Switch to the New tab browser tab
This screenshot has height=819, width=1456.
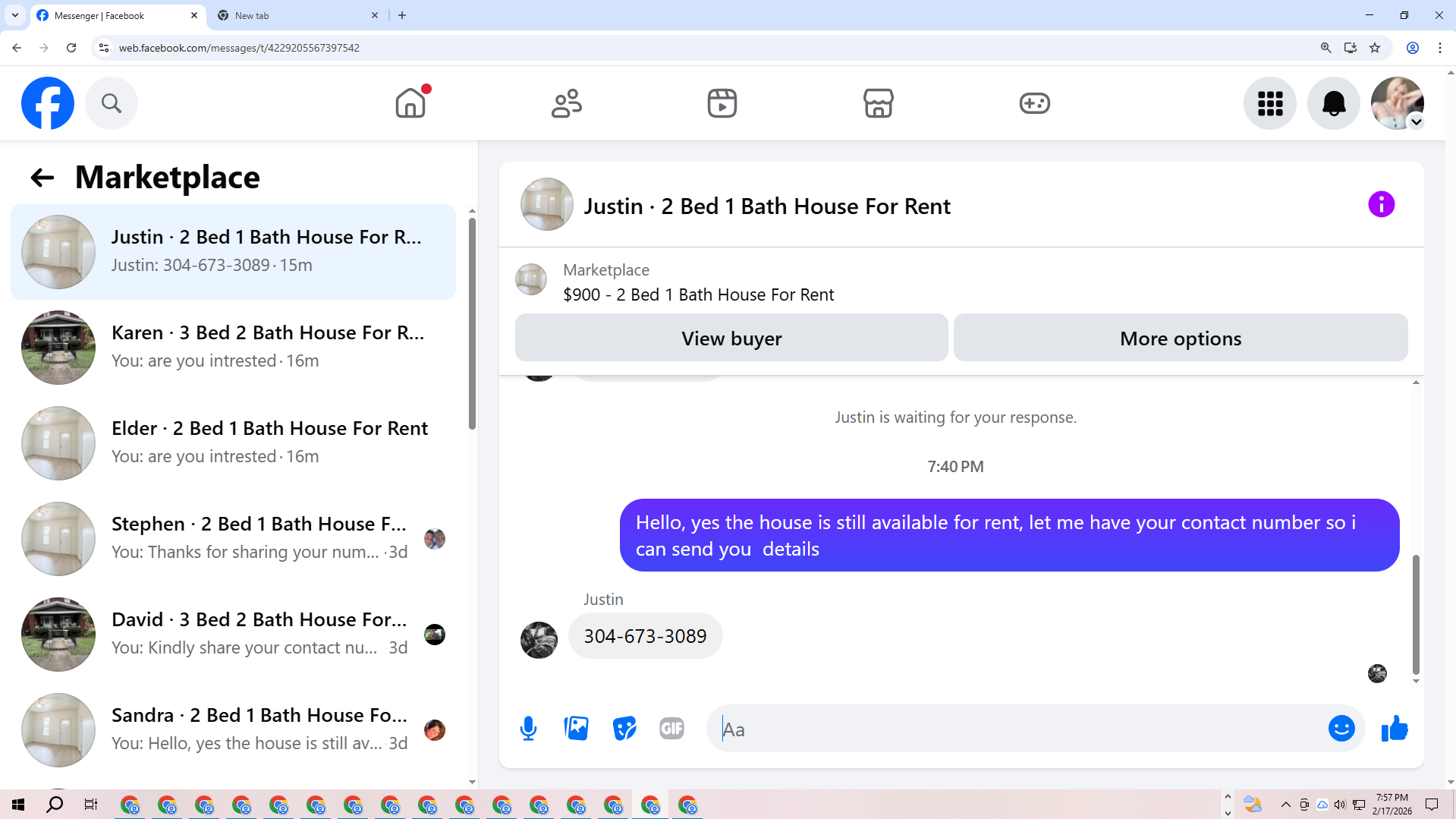[297, 15]
